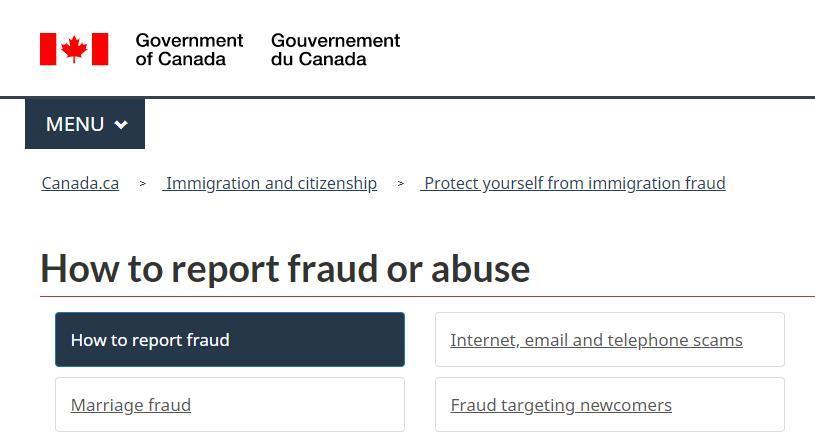
Task: Go to the Canada.ca breadcrumb link
Action: (x=80, y=183)
